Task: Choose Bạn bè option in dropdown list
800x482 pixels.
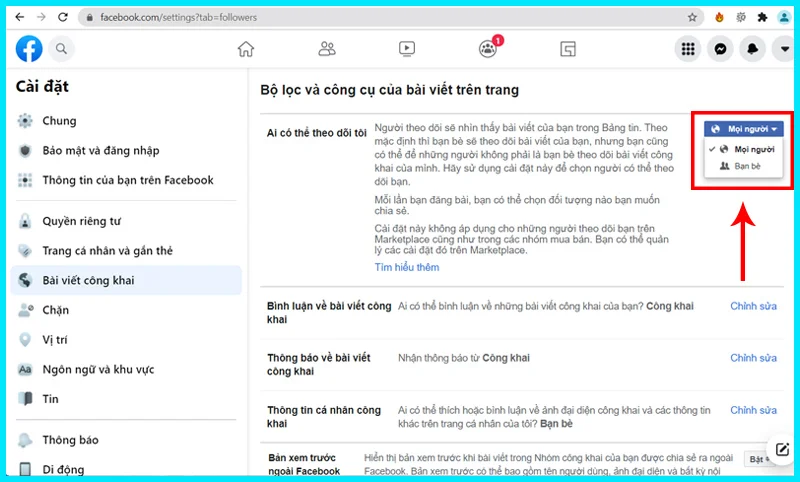Action: tap(743, 166)
